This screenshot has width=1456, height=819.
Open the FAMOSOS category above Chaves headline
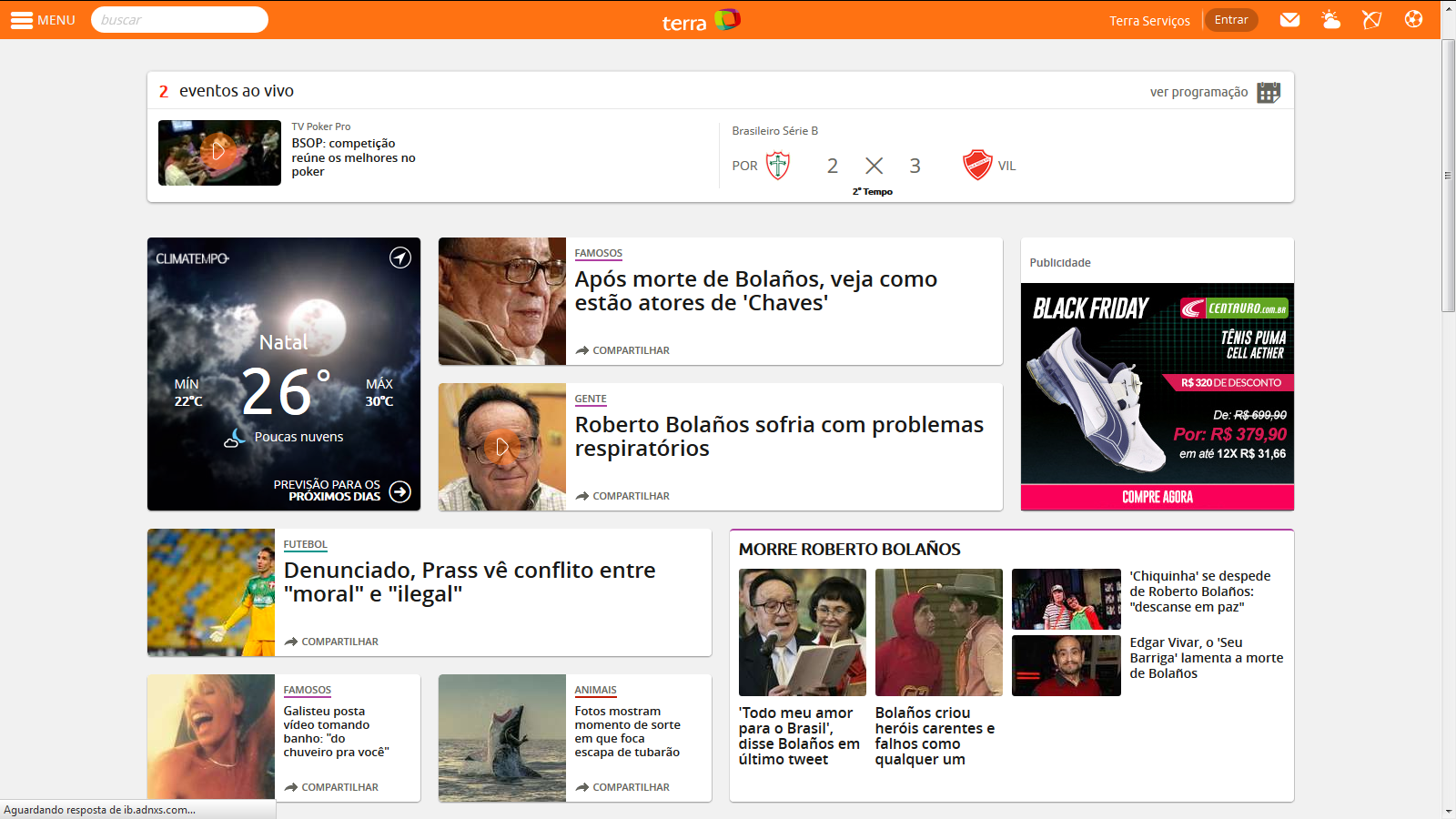[599, 254]
